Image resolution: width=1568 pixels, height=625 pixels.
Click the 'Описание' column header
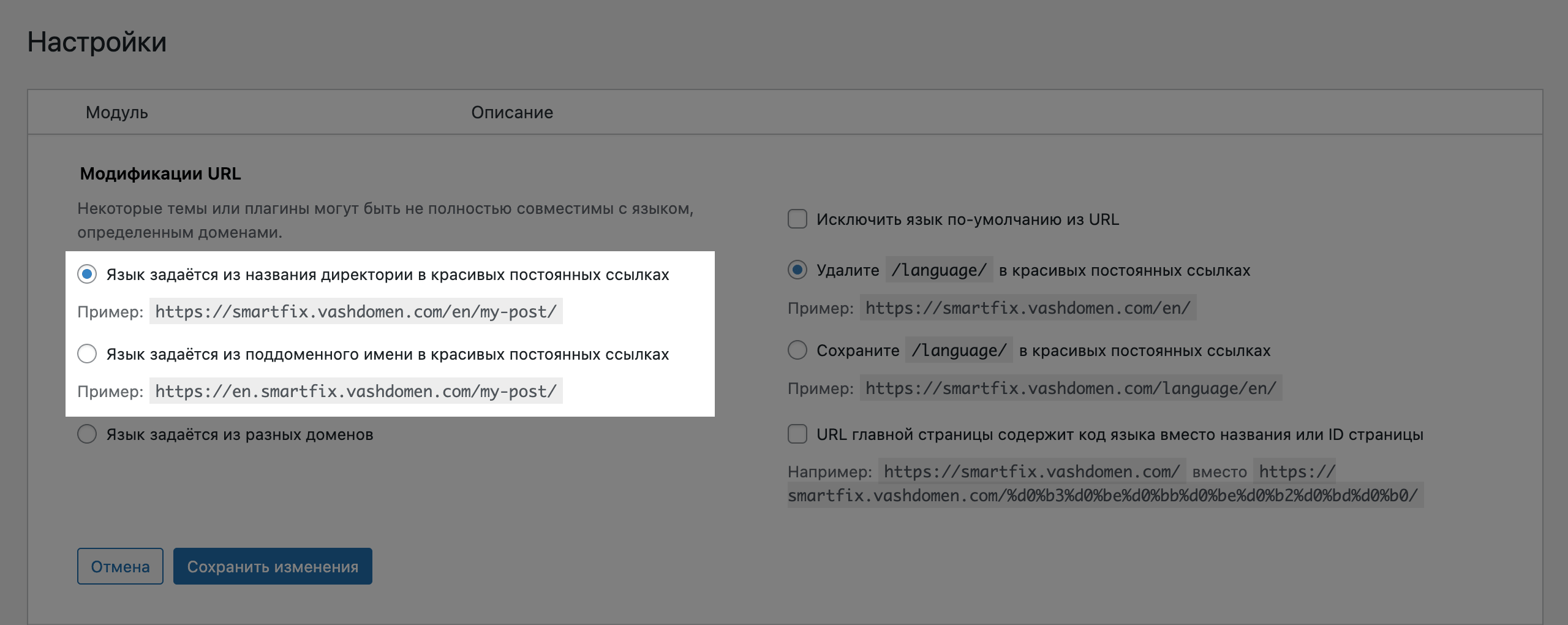(512, 112)
